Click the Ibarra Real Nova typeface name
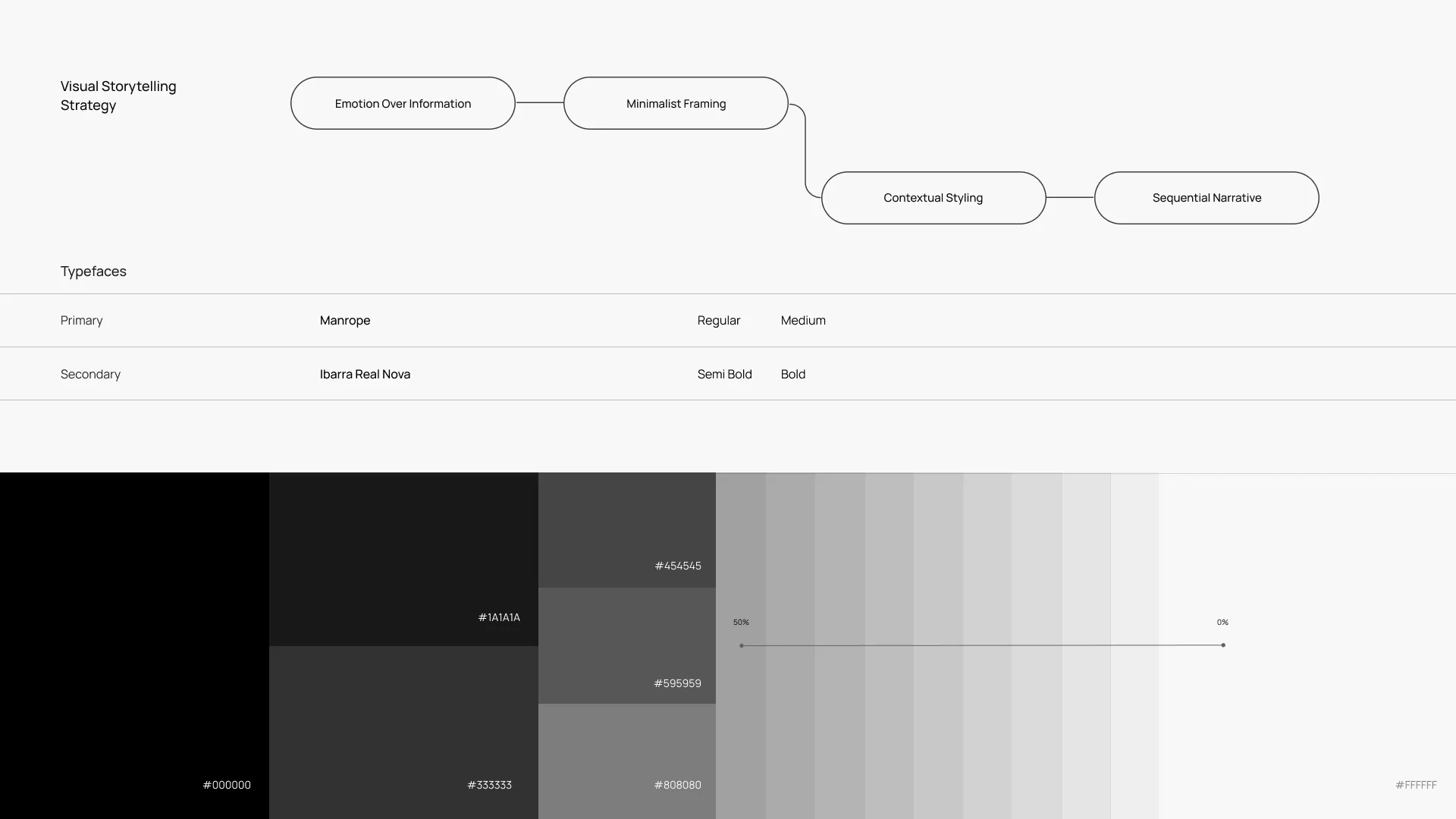 (x=365, y=374)
